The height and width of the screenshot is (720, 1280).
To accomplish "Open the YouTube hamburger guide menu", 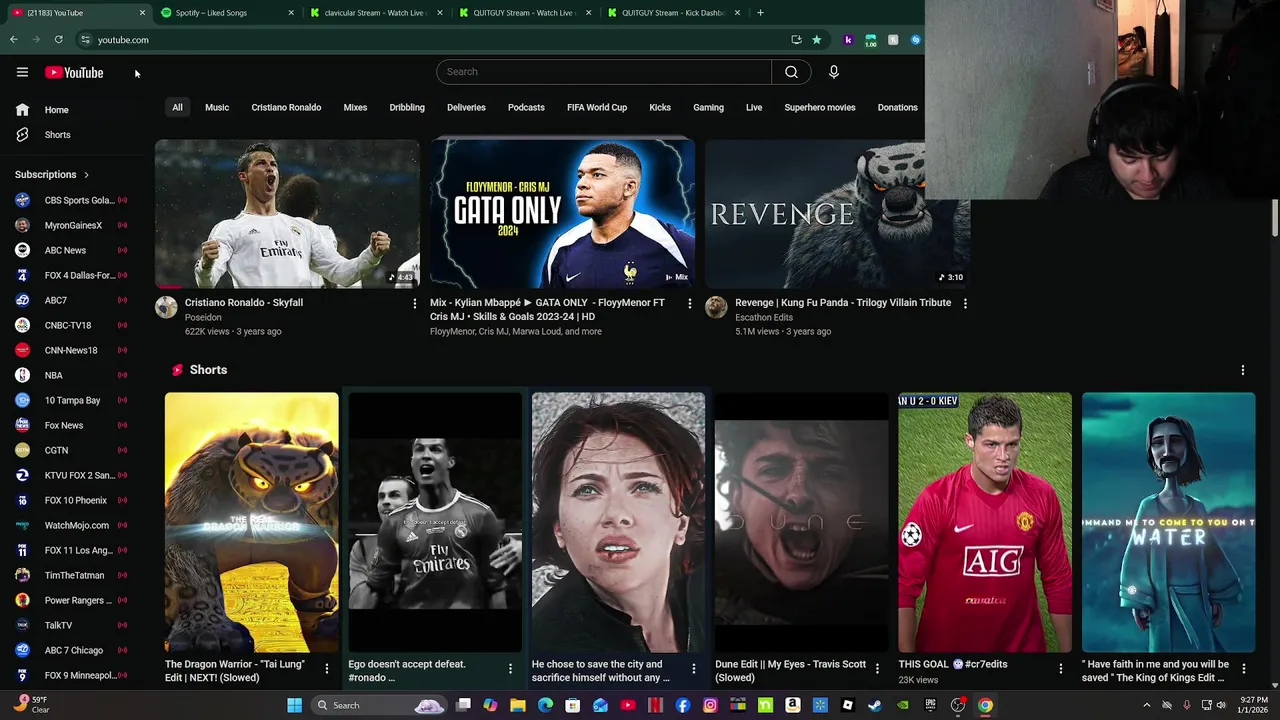I will [22, 72].
